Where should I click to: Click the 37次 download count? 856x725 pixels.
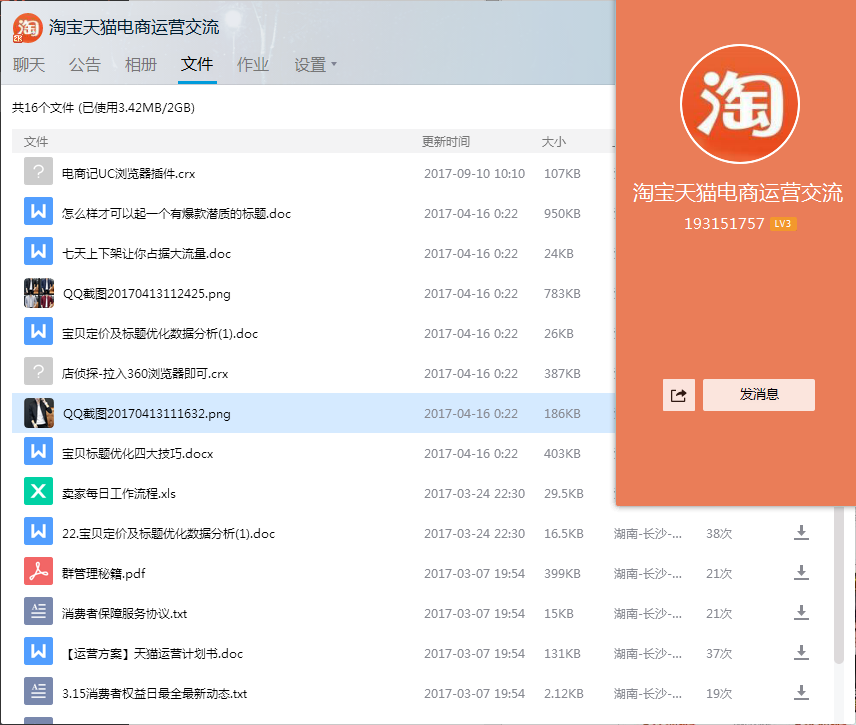click(719, 653)
